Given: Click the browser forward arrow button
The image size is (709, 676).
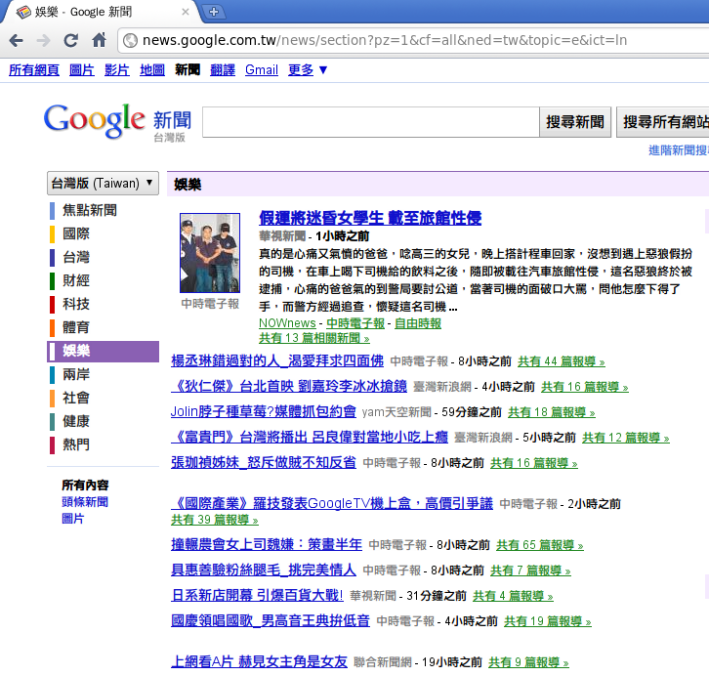Looking at the screenshot, I should click(43, 40).
